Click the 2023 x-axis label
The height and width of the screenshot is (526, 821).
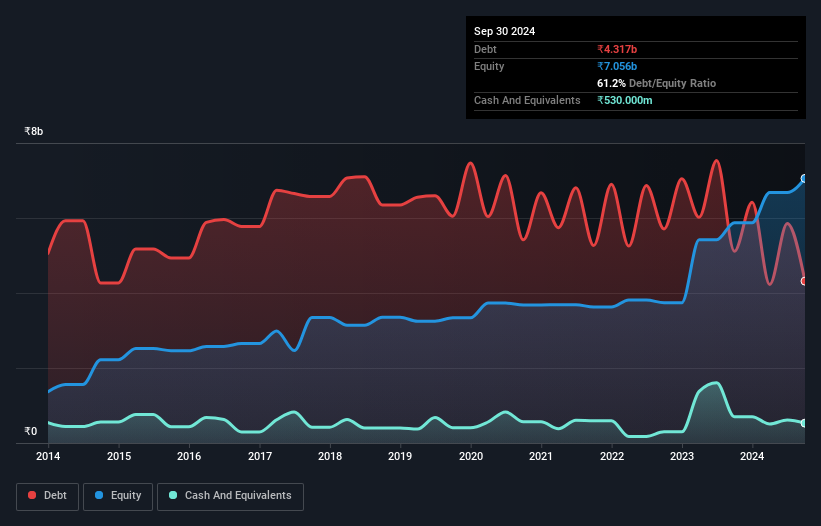point(682,456)
